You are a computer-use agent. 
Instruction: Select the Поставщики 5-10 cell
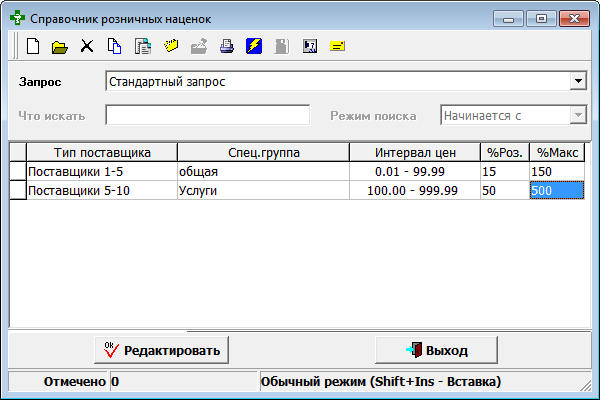click(x=102, y=190)
